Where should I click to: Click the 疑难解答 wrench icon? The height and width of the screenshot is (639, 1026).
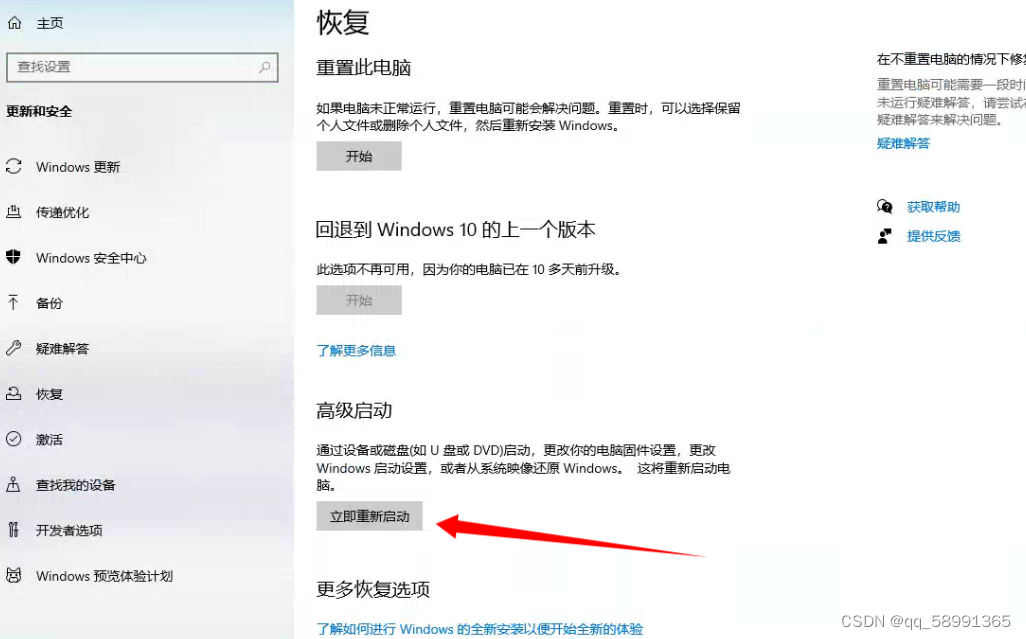pos(14,347)
